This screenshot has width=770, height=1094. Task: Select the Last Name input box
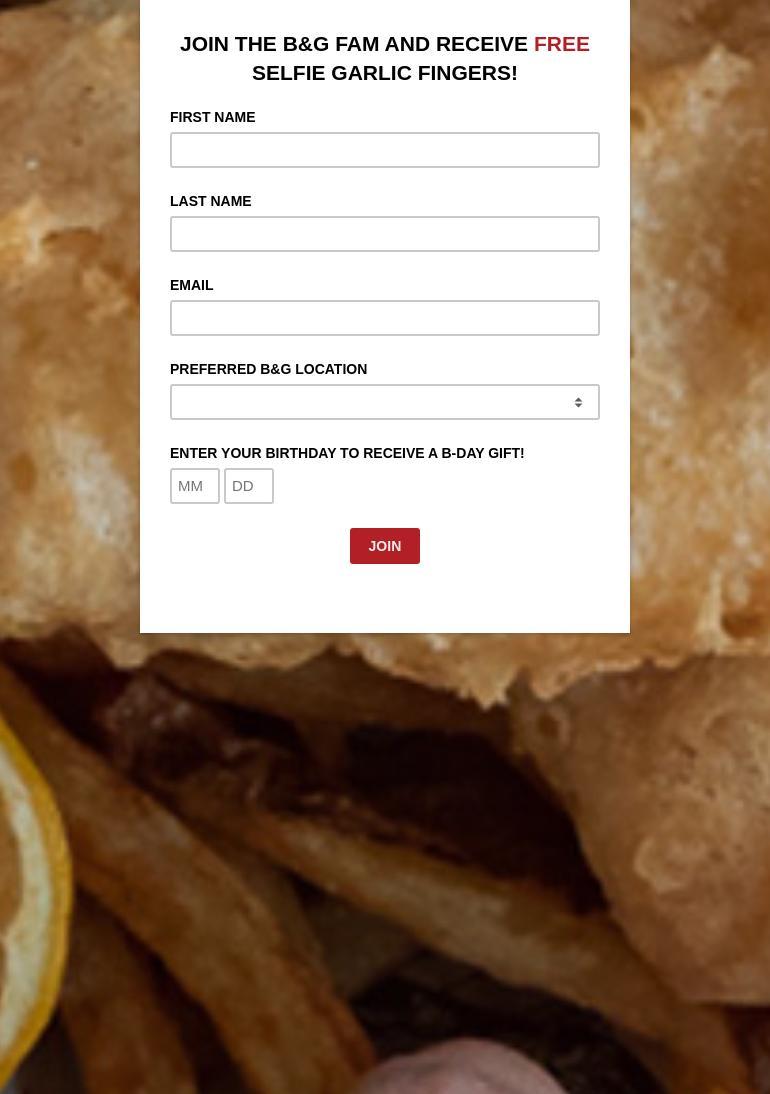[384, 234]
